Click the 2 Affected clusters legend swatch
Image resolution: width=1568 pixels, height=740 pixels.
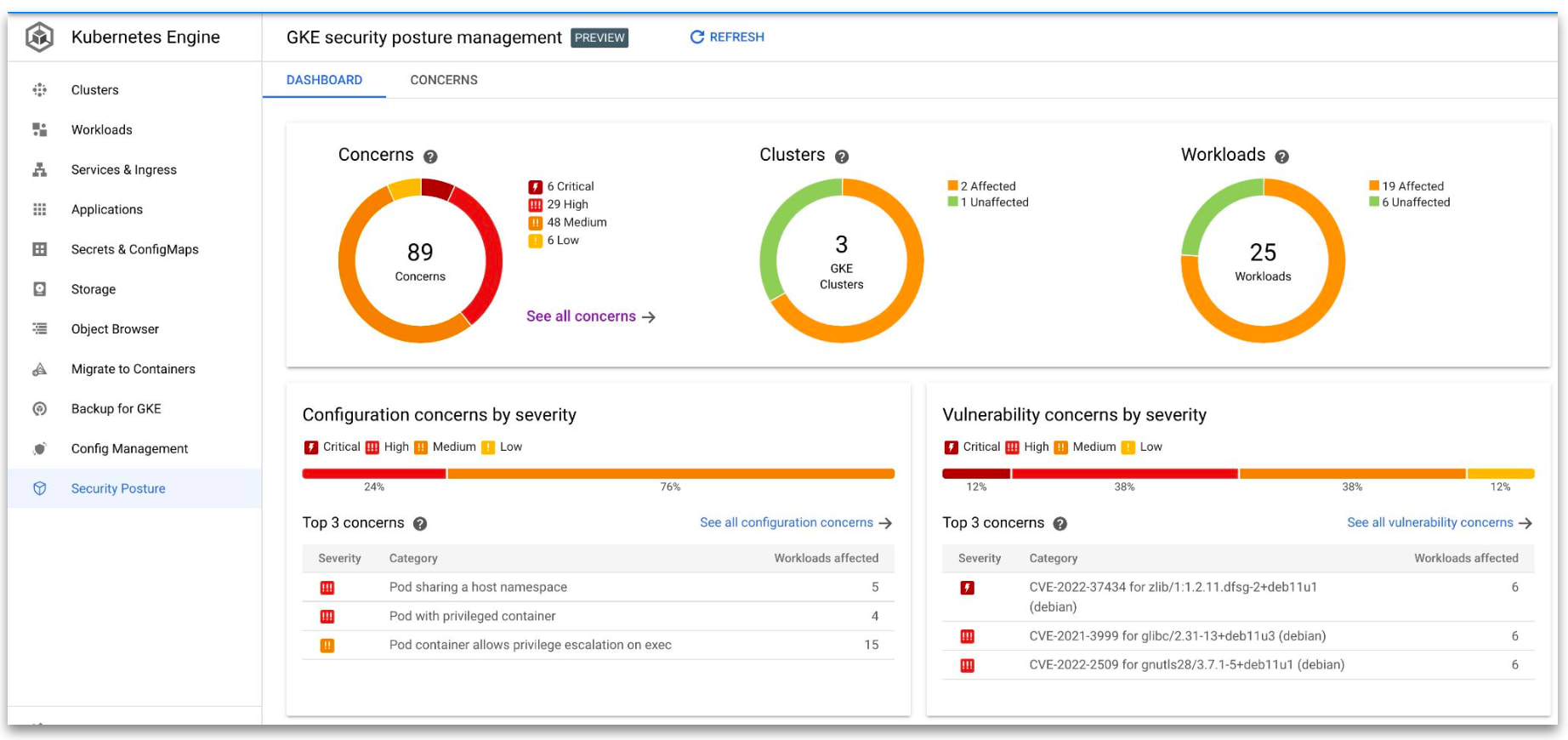(953, 185)
